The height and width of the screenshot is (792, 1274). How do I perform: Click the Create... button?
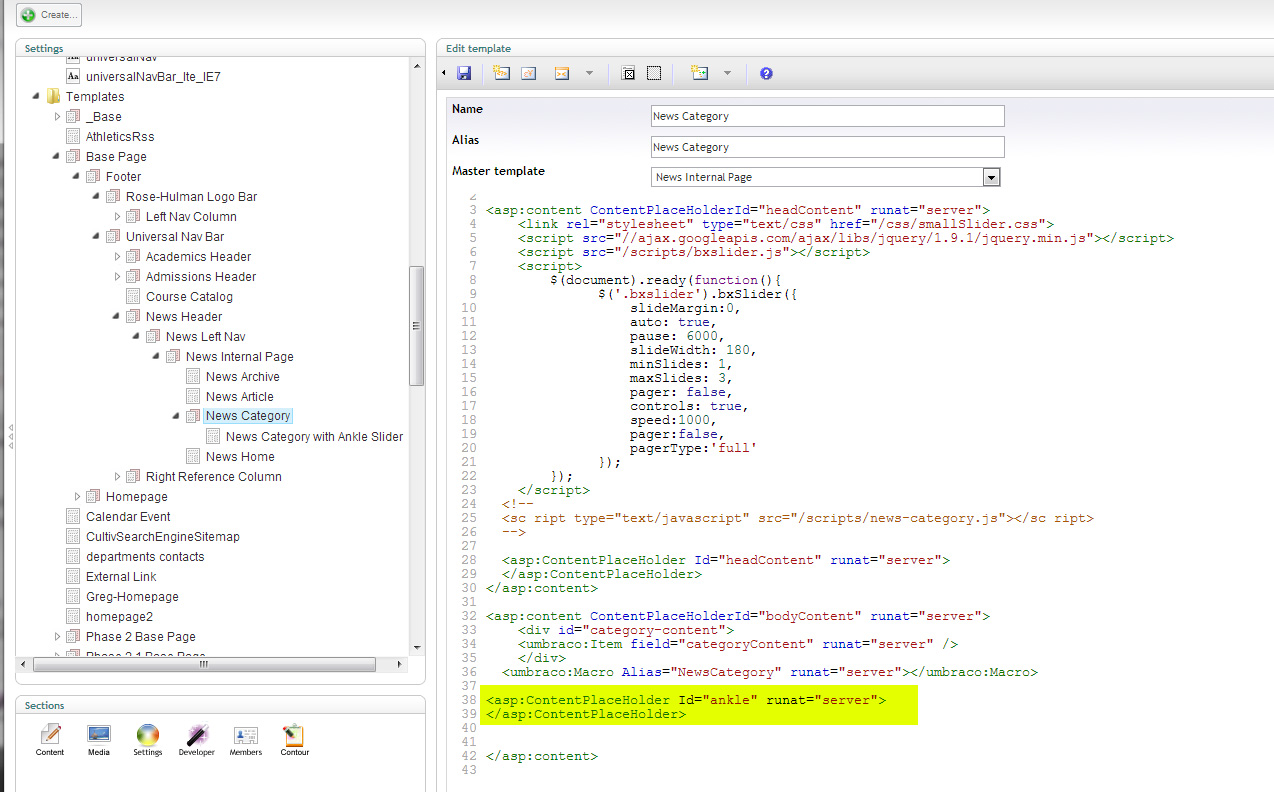pos(49,15)
